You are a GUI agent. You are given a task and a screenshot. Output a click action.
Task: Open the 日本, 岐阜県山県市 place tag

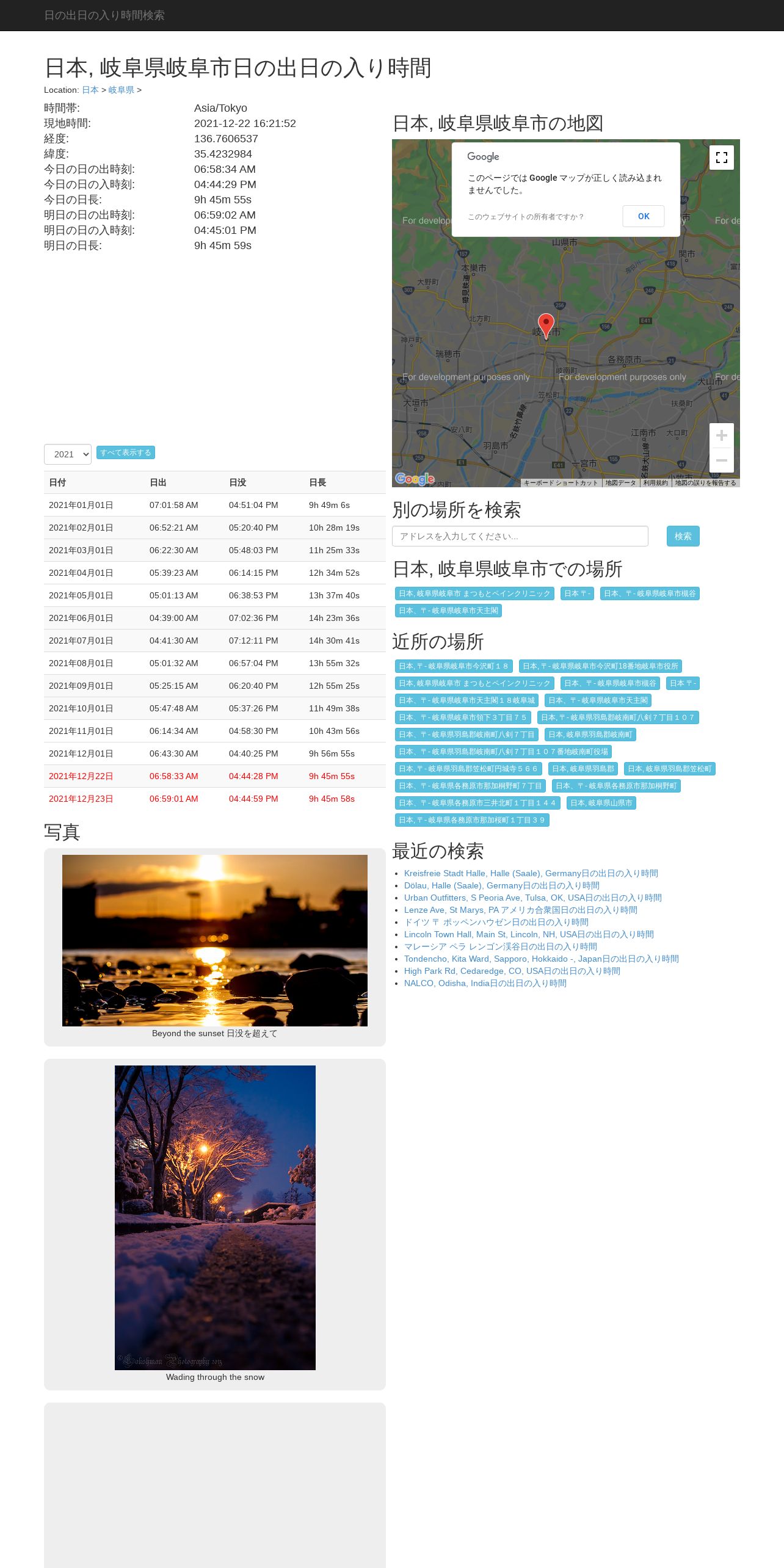(x=601, y=803)
